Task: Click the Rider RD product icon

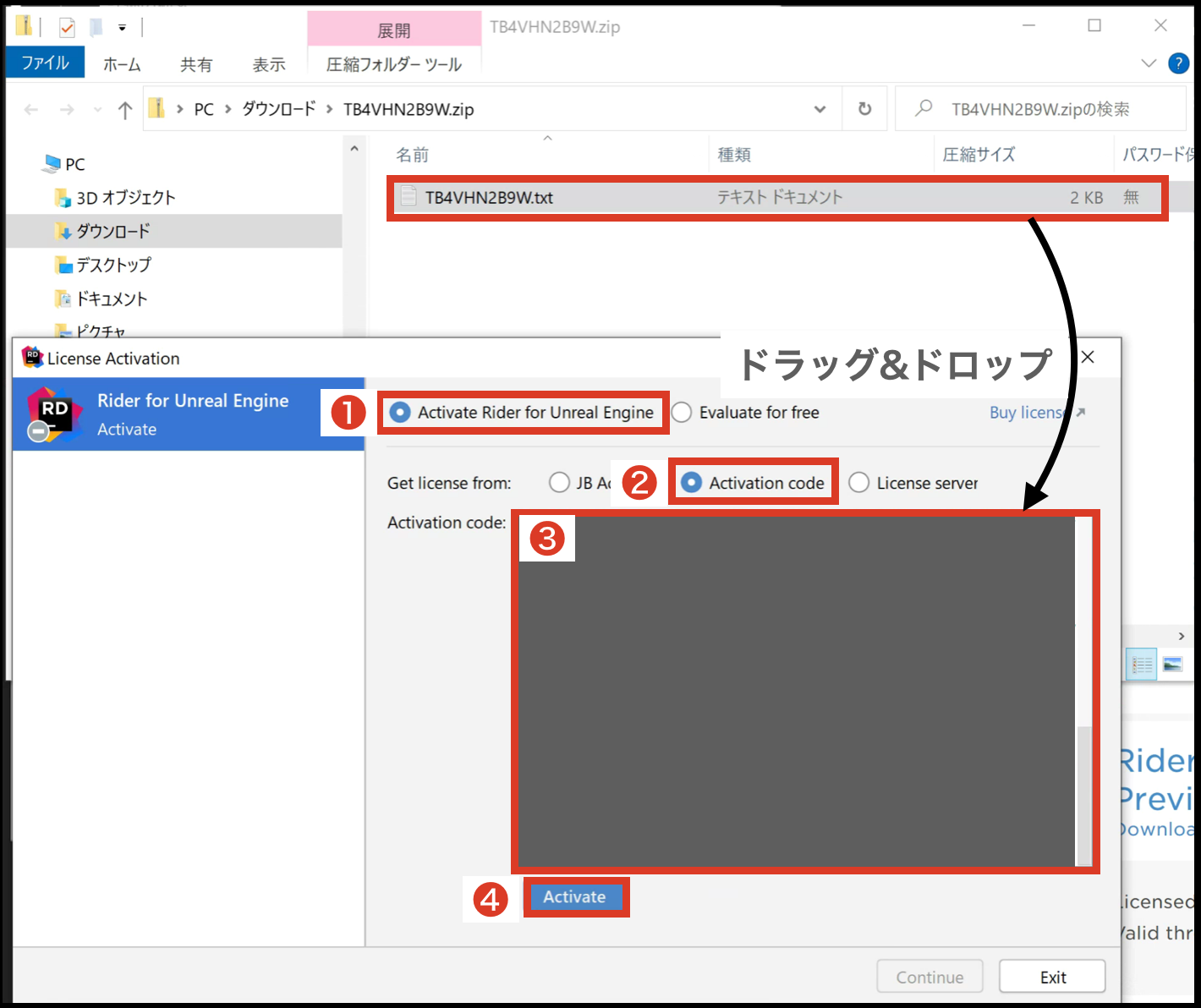Action: click(x=53, y=414)
